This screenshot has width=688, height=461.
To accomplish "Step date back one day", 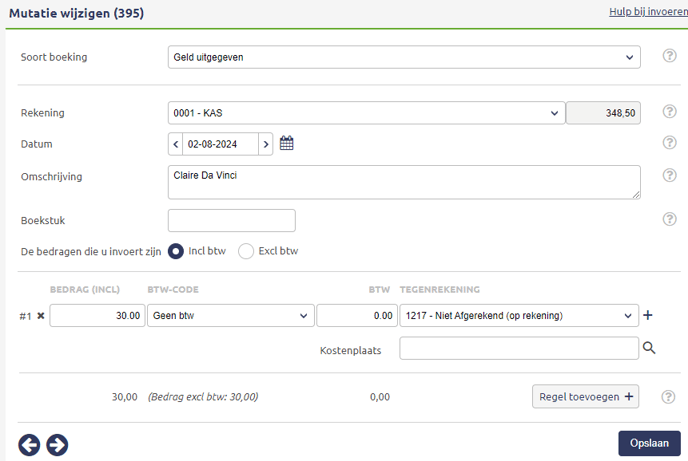I will tap(176, 144).
